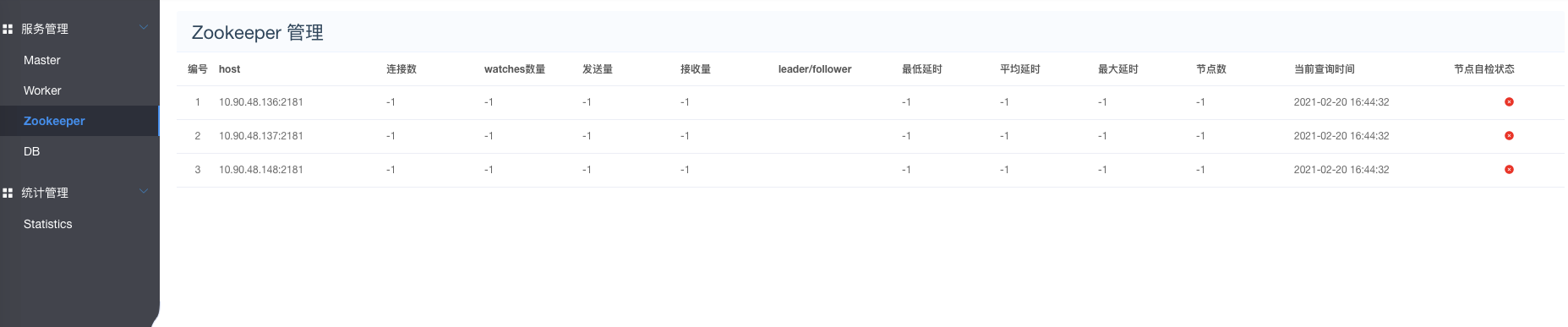Collapse the 服务管理 section chevron
This screenshot has width=1568, height=327.
pos(144,28)
